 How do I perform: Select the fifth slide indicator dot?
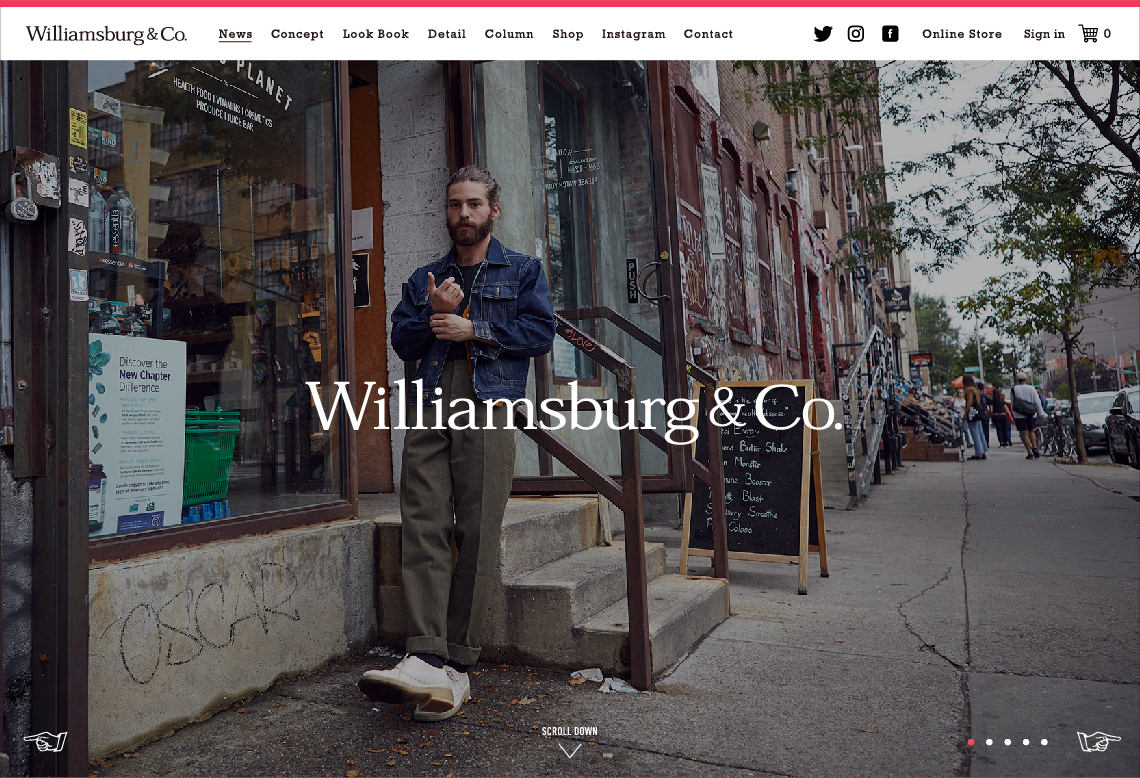pos(1044,742)
